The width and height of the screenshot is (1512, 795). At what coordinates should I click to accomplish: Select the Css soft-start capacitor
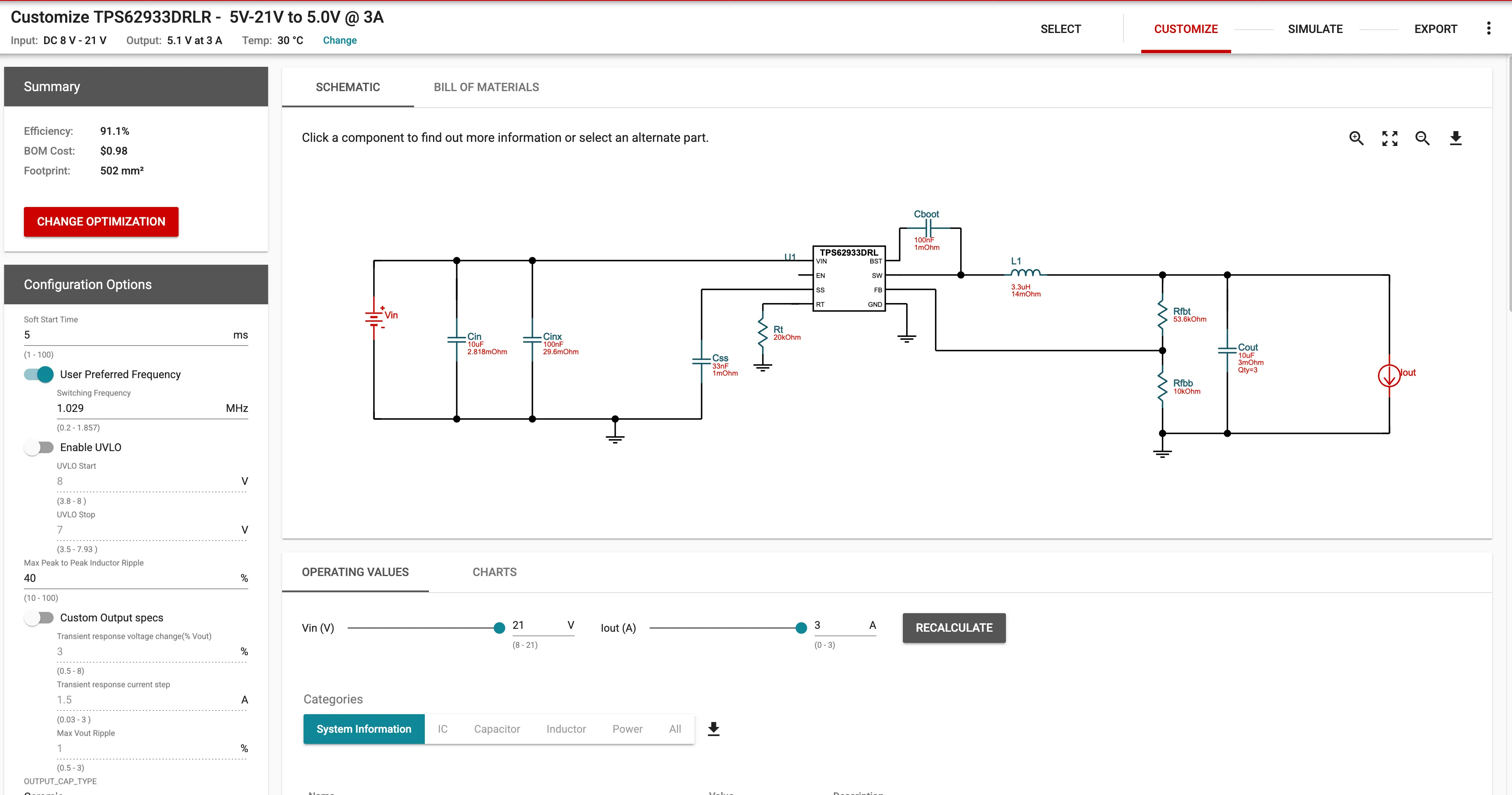pyautogui.click(x=702, y=361)
